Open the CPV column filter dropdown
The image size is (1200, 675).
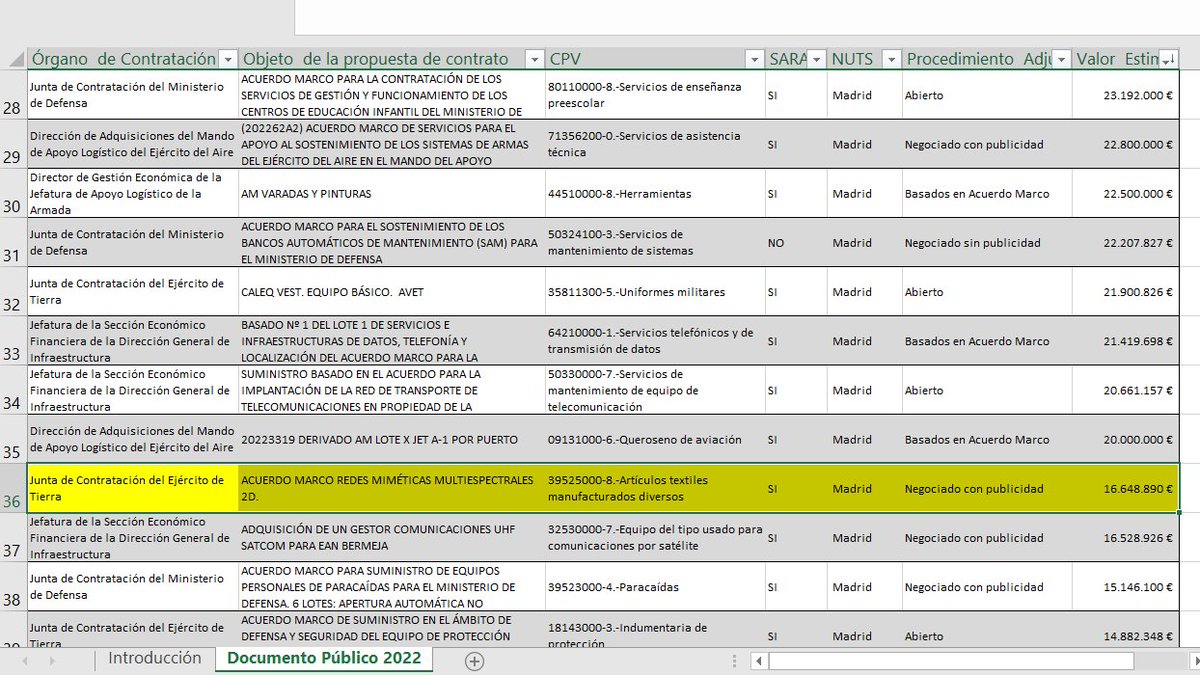point(755,60)
